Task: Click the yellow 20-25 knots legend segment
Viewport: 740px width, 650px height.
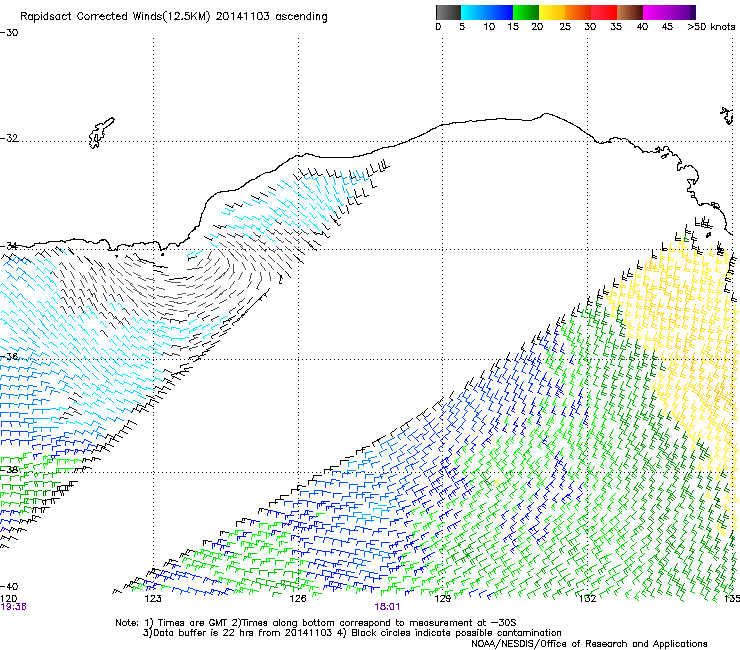Action: 552,12
